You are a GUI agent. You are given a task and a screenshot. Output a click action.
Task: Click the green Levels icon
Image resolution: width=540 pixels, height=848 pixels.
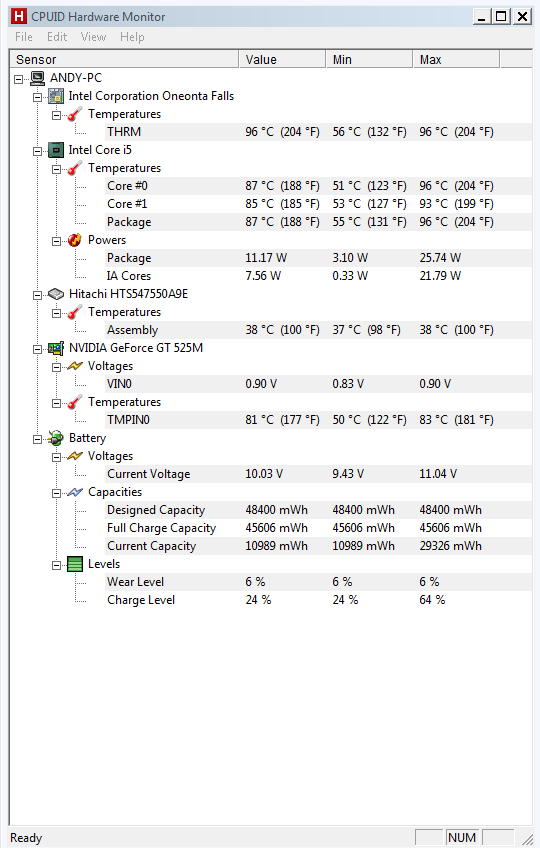pos(75,564)
